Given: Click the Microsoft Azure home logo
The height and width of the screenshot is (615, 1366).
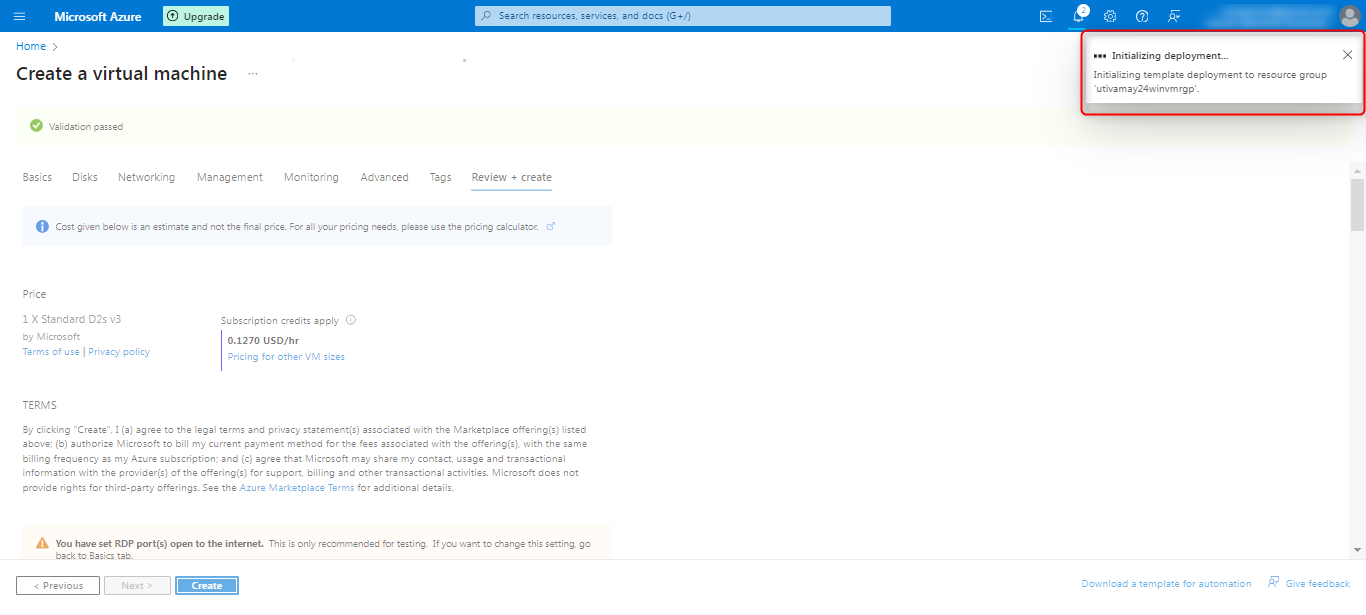Looking at the screenshot, I should pos(98,16).
